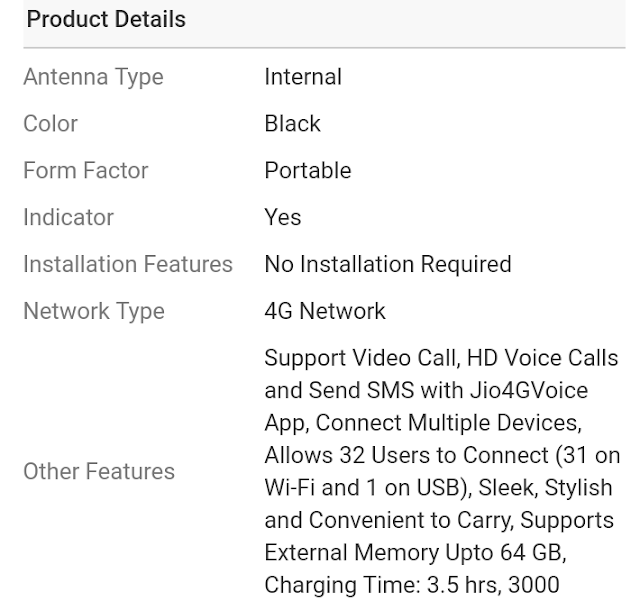The height and width of the screenshot is (601, 640).
Task: Click the Product Details heading
Action: [x=106, y=19]
